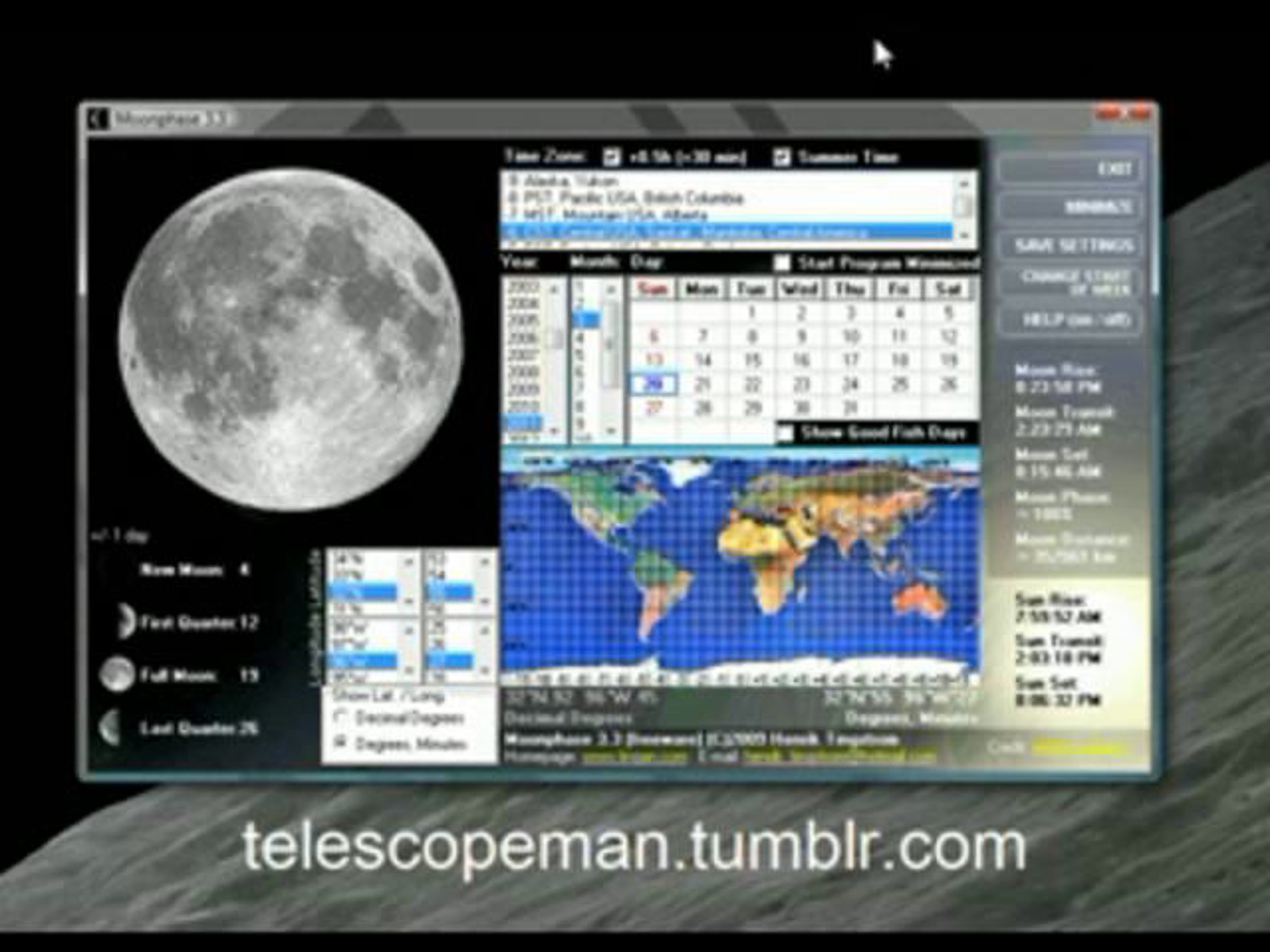
Task: Enable Start Program Minimized checkbox
Action: (x=782, y=263)
